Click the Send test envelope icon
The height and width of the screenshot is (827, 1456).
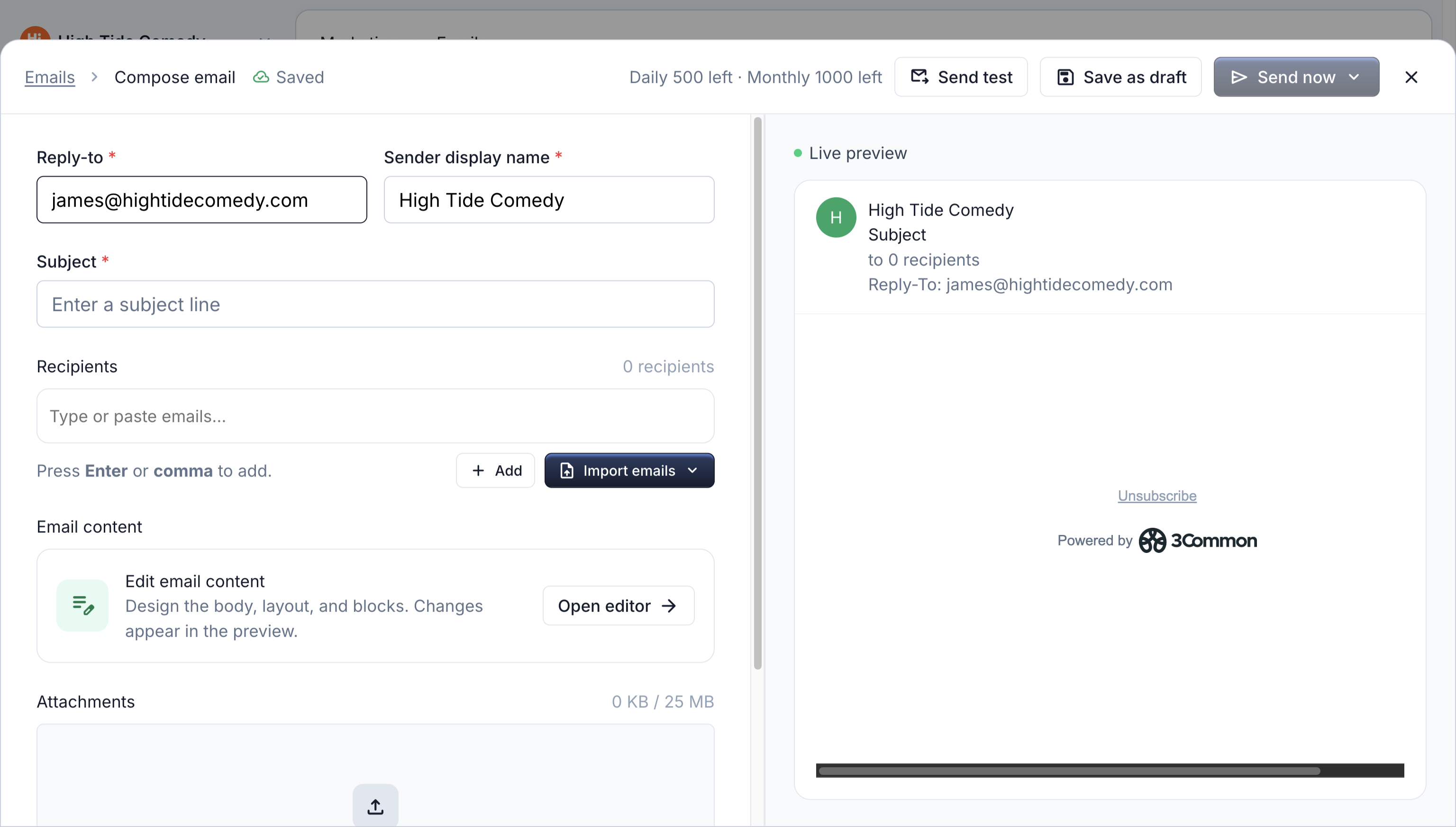coord(919,77)
